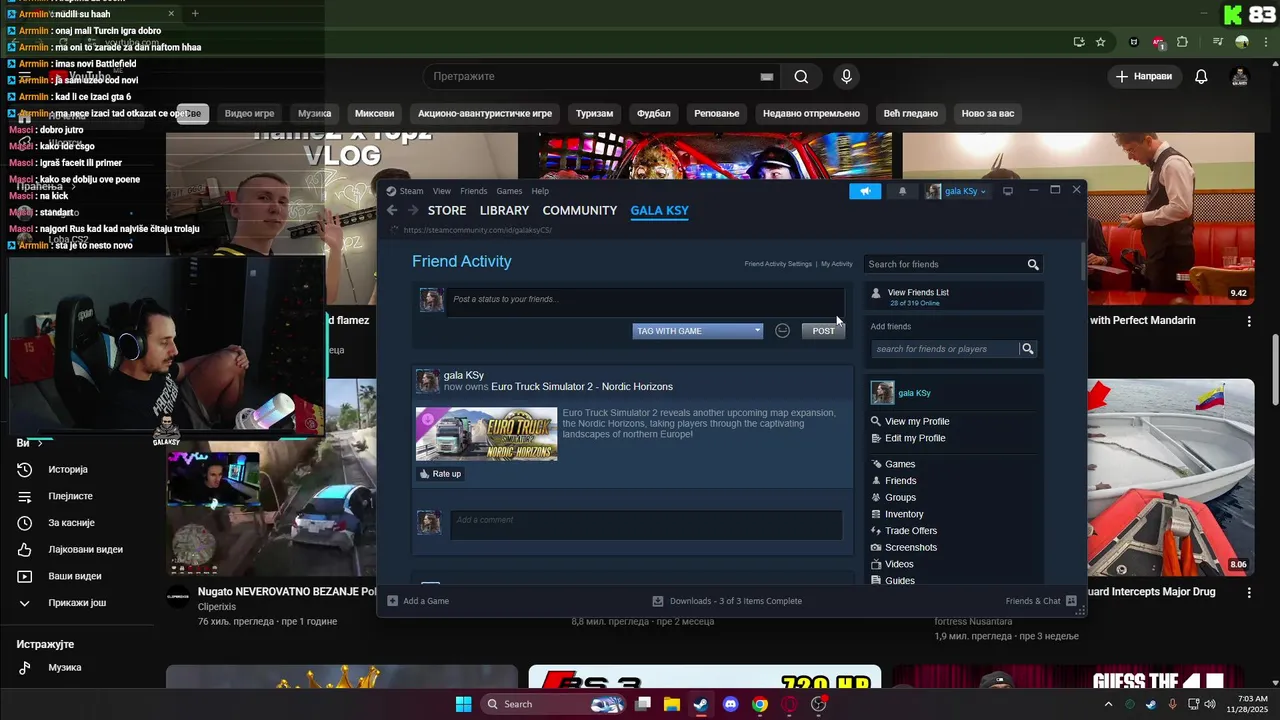Open Edit my Profile link
The width and height of the screenshot is (1280, 720).
coord(915,438)
